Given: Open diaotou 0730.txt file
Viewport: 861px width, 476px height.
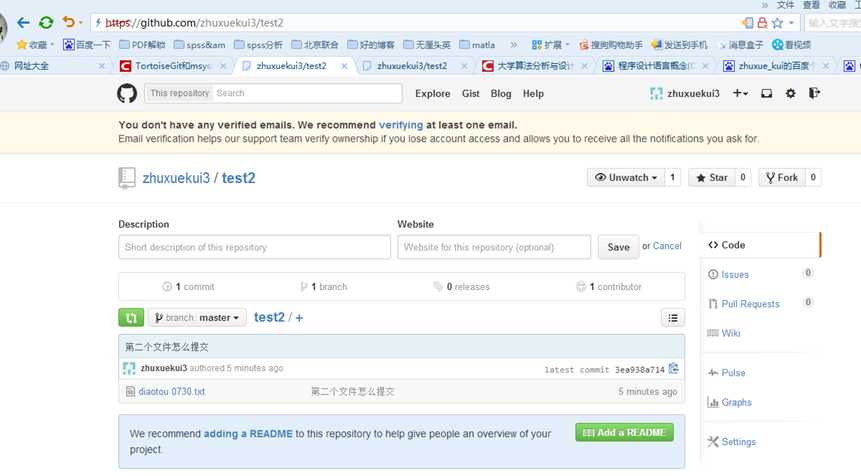Looking at the screenshot, I should click(x=171, y=391).
